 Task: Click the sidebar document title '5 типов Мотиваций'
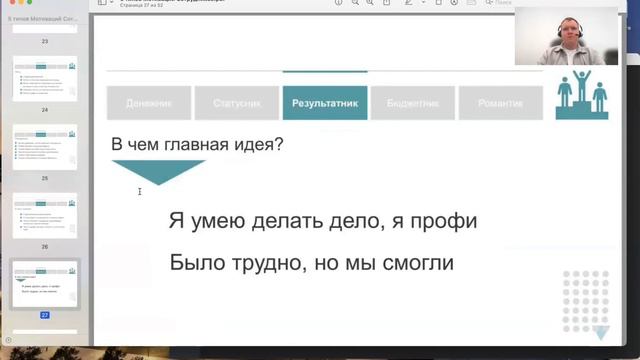42,19
